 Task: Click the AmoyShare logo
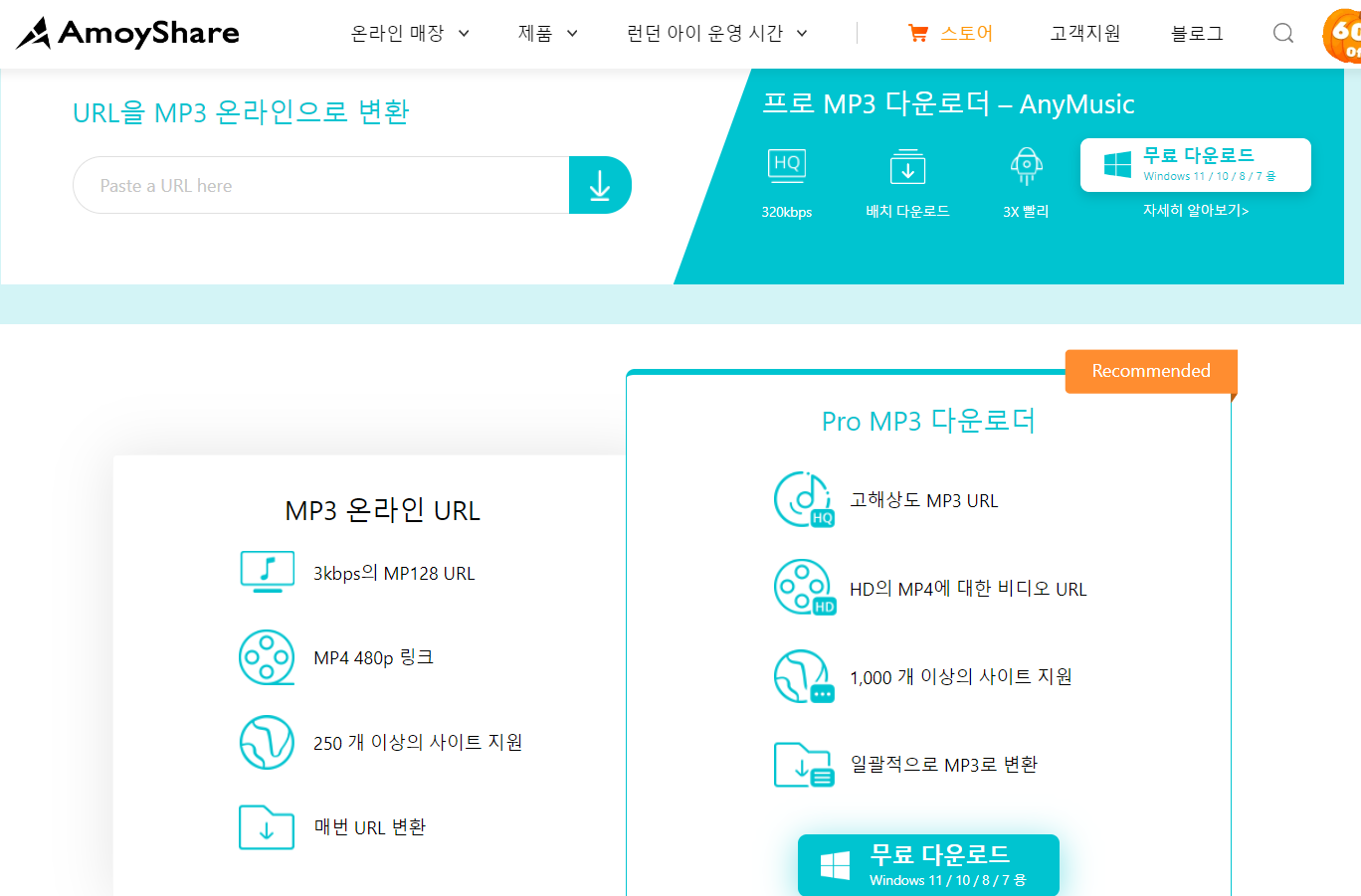click(x=126, y=33)
